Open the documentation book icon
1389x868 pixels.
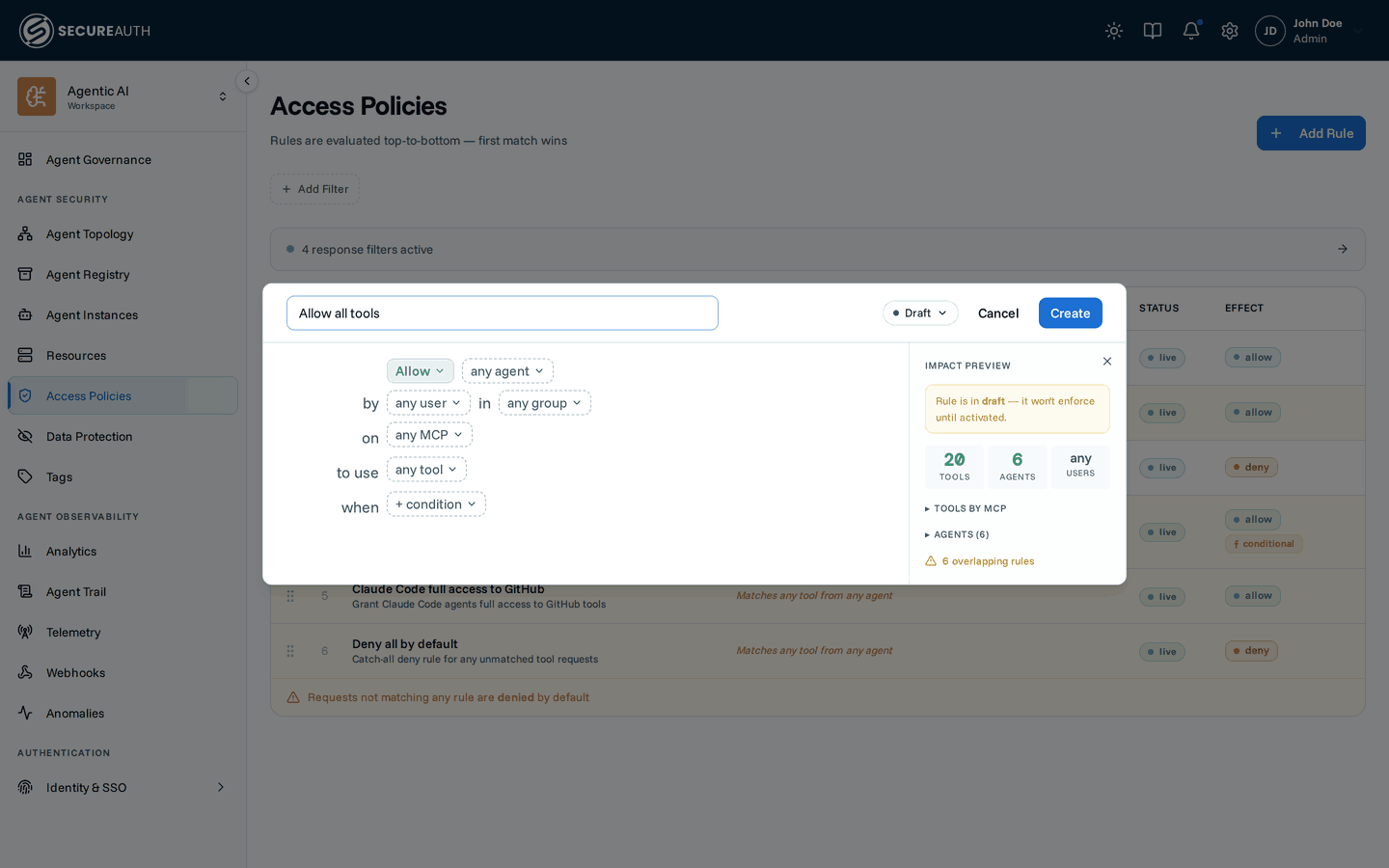point(1153,31)
